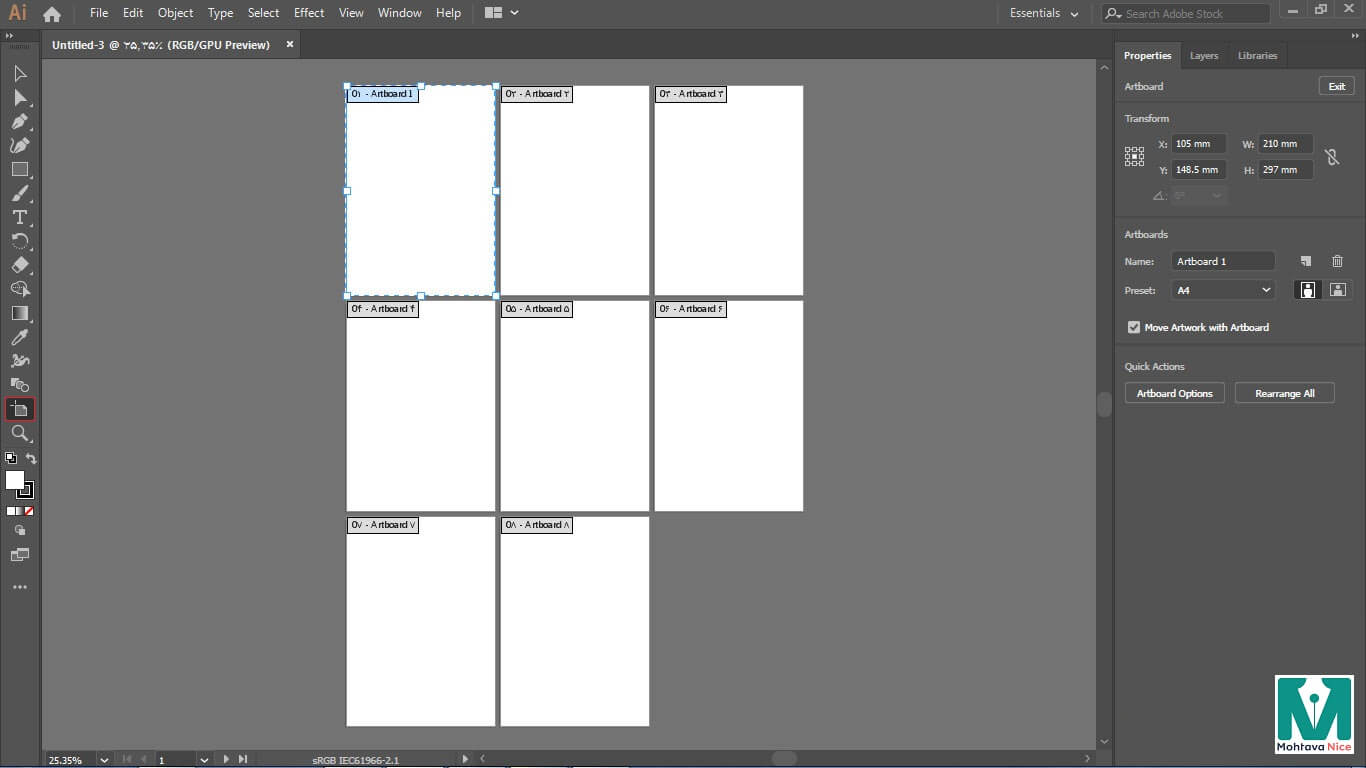Switch to the Layers tab
Screen dimensions: 1366x768
tap(1204, 55)
